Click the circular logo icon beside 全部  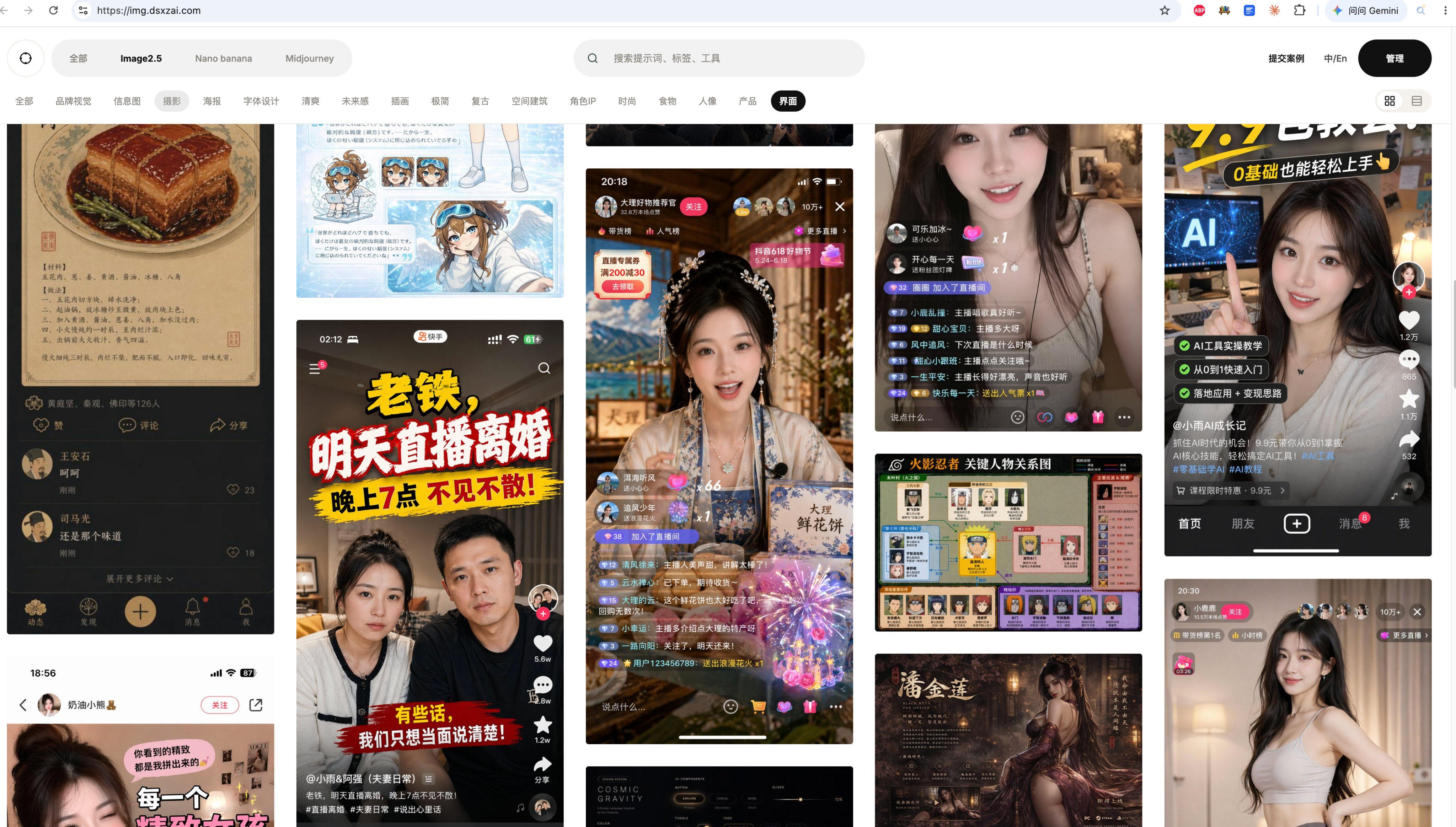coord(26,58)
